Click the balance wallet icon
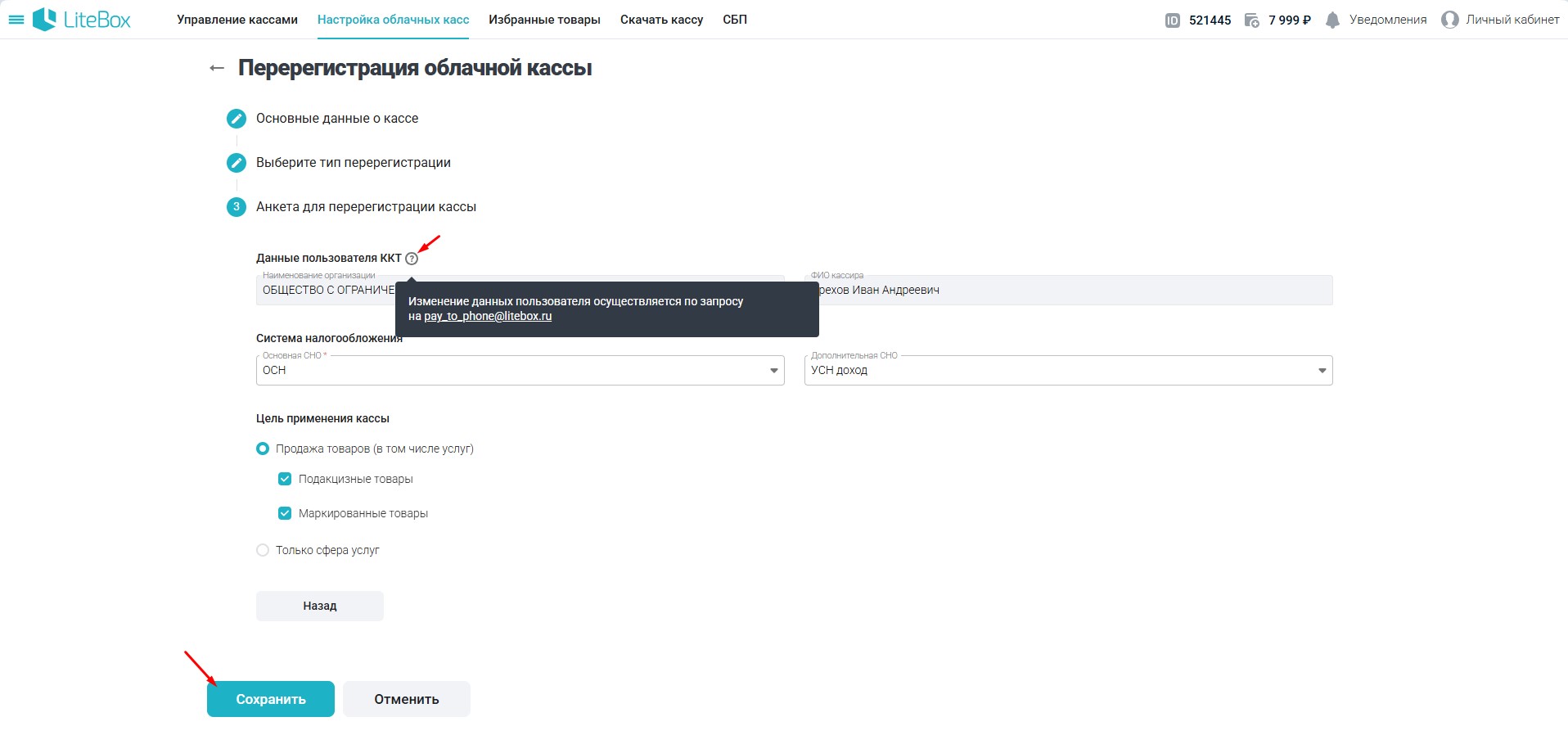The image size is (1568, 735). click(x=1251, y=20)
